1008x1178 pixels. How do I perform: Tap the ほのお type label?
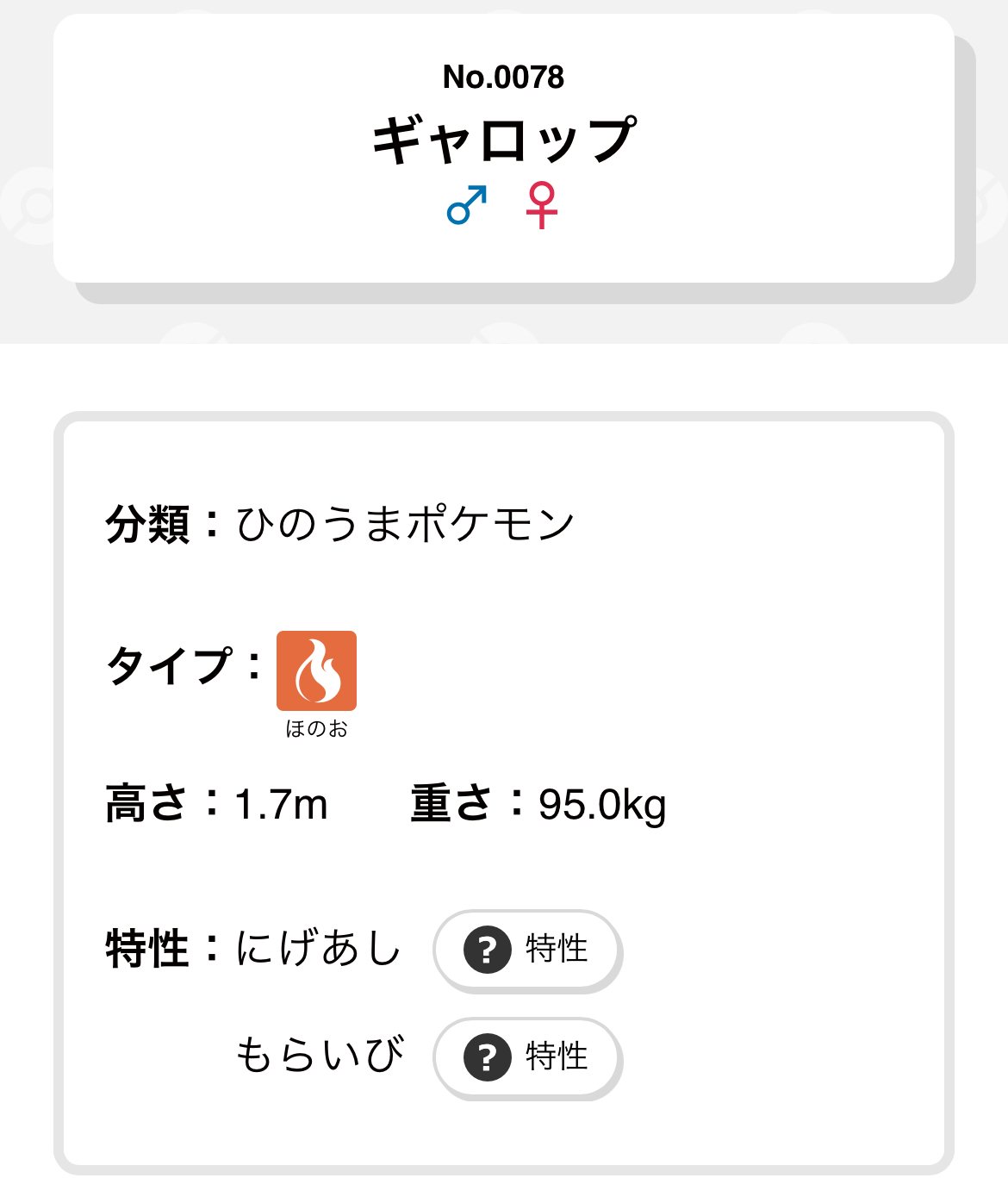pos(316,729)
